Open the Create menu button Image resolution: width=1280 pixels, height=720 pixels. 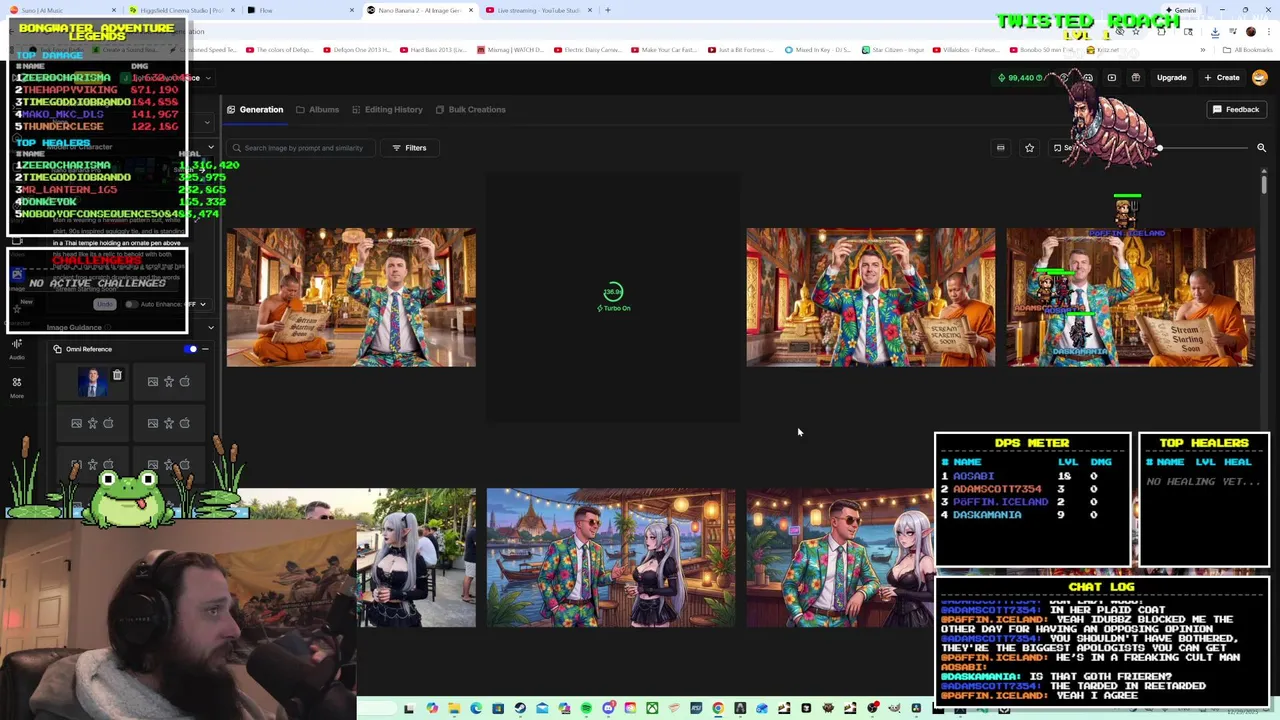coord(1222,78)
